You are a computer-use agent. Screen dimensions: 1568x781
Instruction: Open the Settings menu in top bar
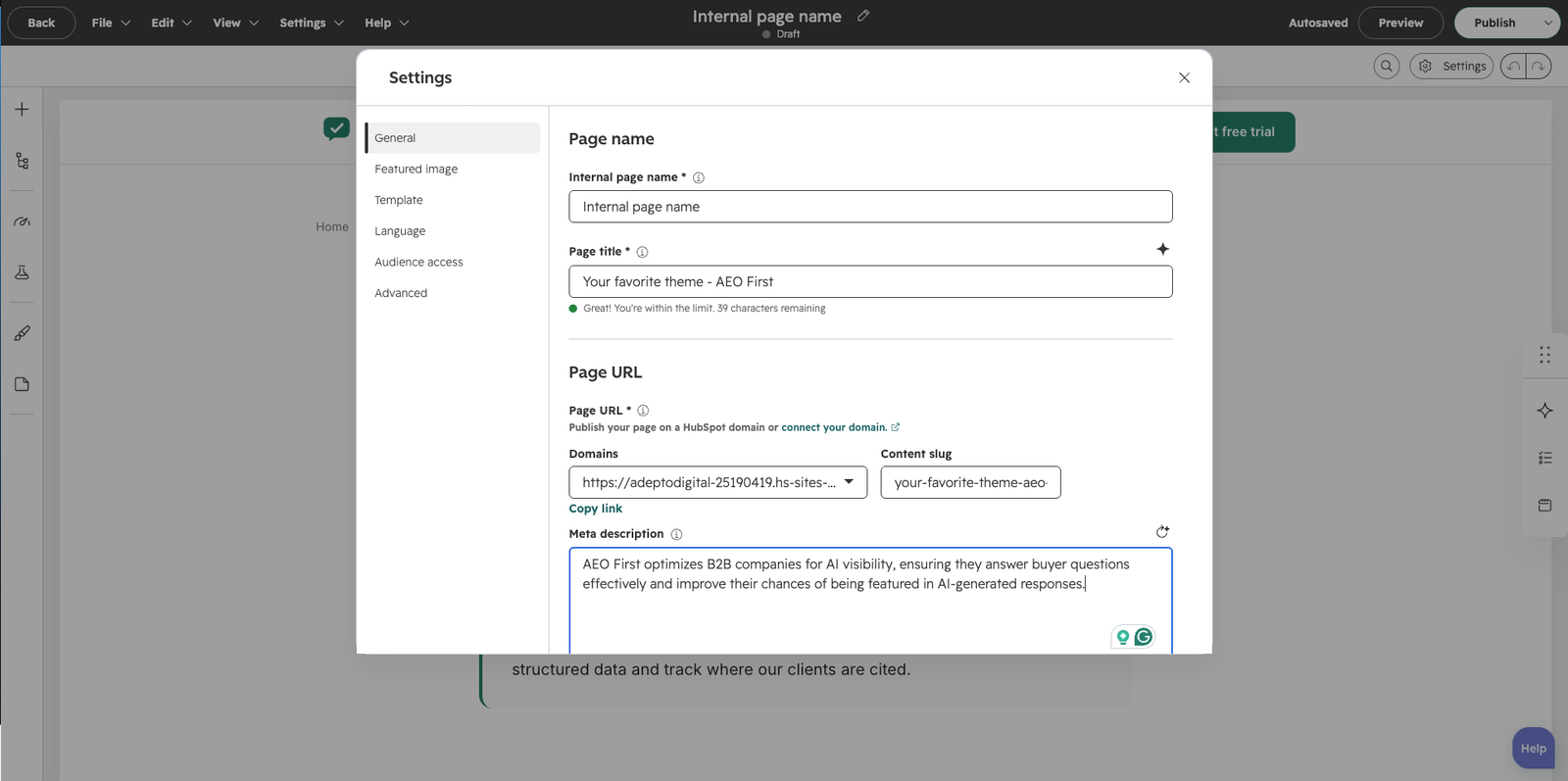[x=312, y=23]
